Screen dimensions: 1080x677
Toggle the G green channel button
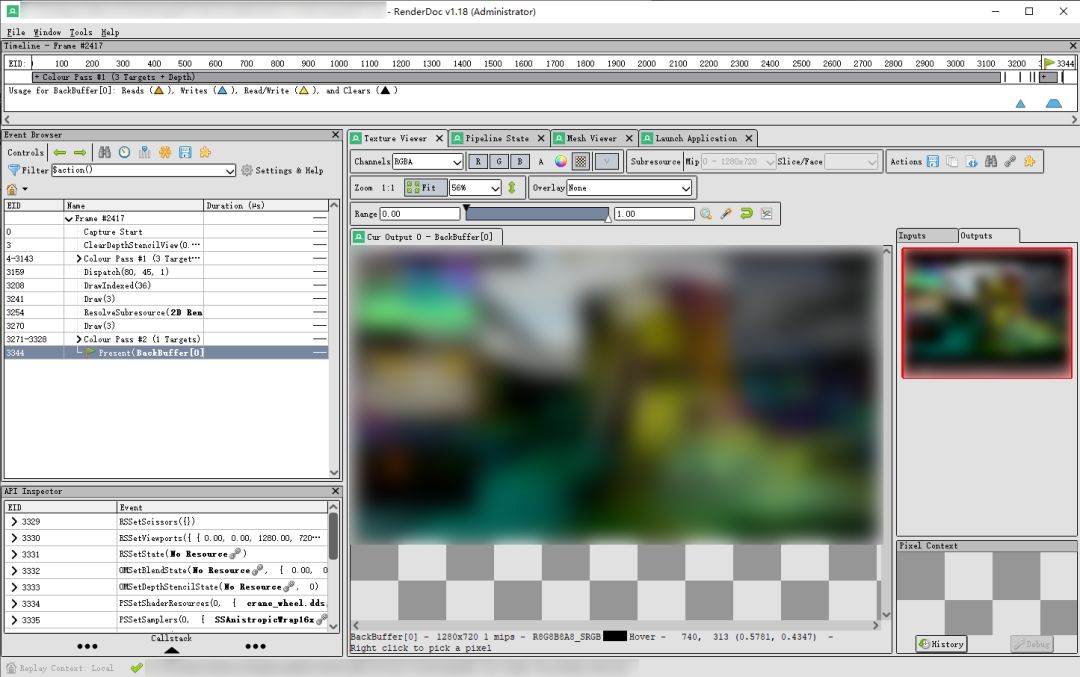tap(498, 161)
